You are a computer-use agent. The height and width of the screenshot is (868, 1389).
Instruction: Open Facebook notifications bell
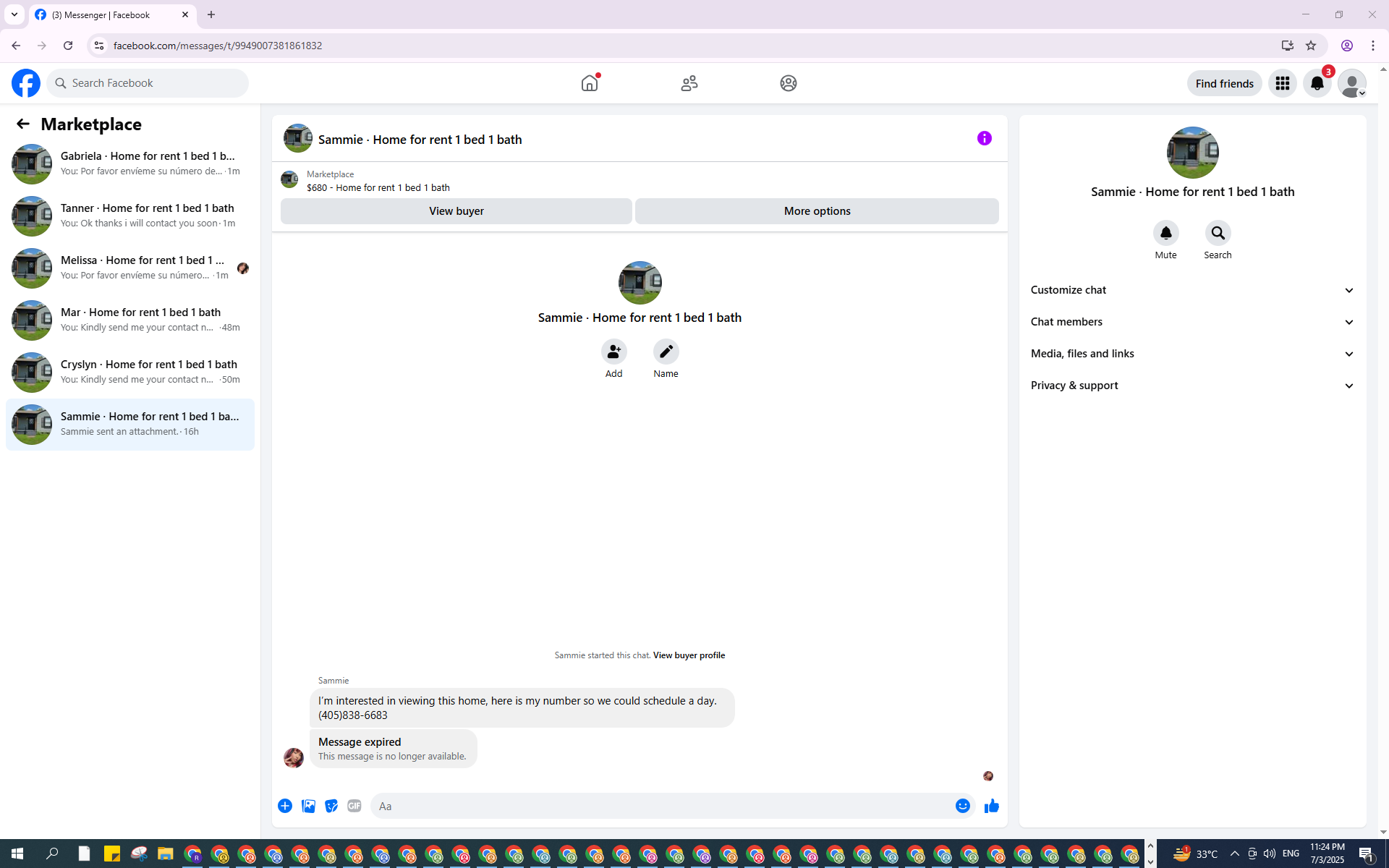(1317, 83)
